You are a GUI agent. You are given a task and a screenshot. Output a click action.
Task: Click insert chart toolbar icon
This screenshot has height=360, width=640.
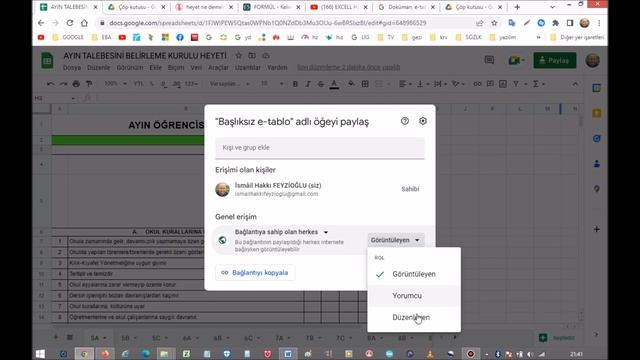(x=503, y=84)
